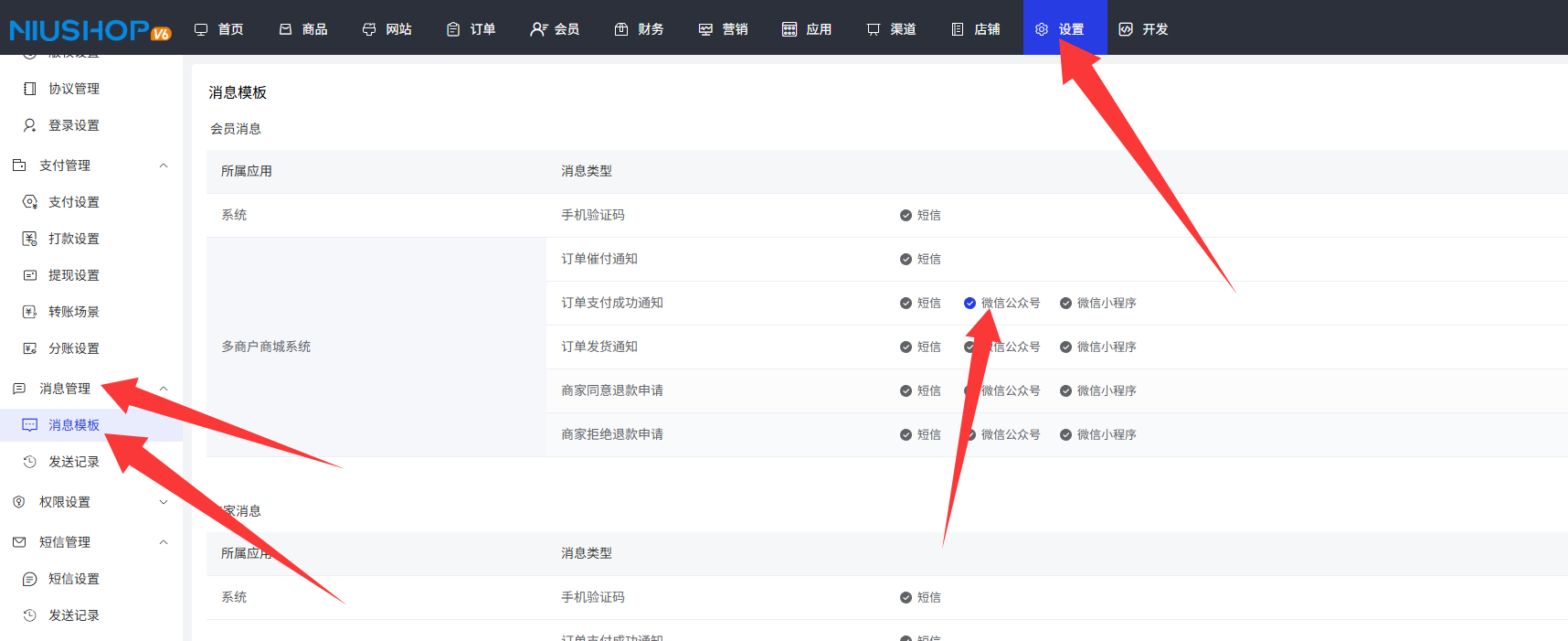Select the 消息模板 sidebar item
Viewport: 1568px width, 641px height.
click(x=73, y=425)
